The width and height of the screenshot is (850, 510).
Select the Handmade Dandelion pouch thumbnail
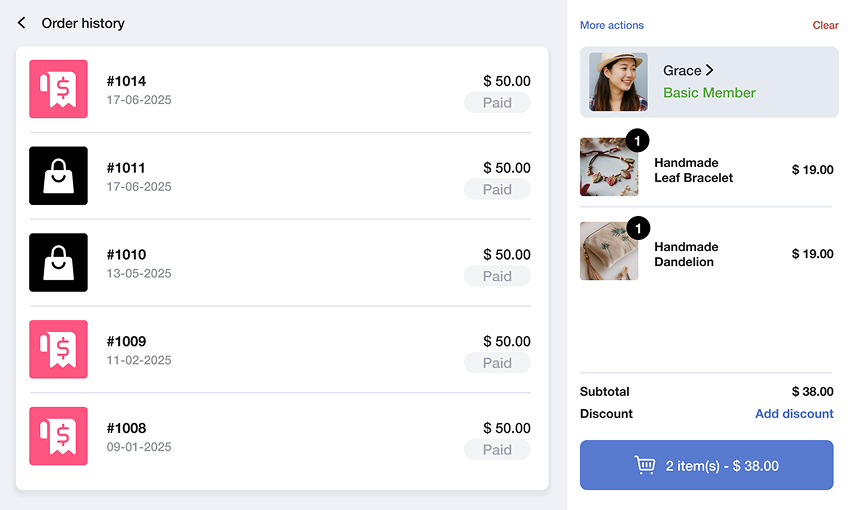pyautogui.click(x=609, y=251)
